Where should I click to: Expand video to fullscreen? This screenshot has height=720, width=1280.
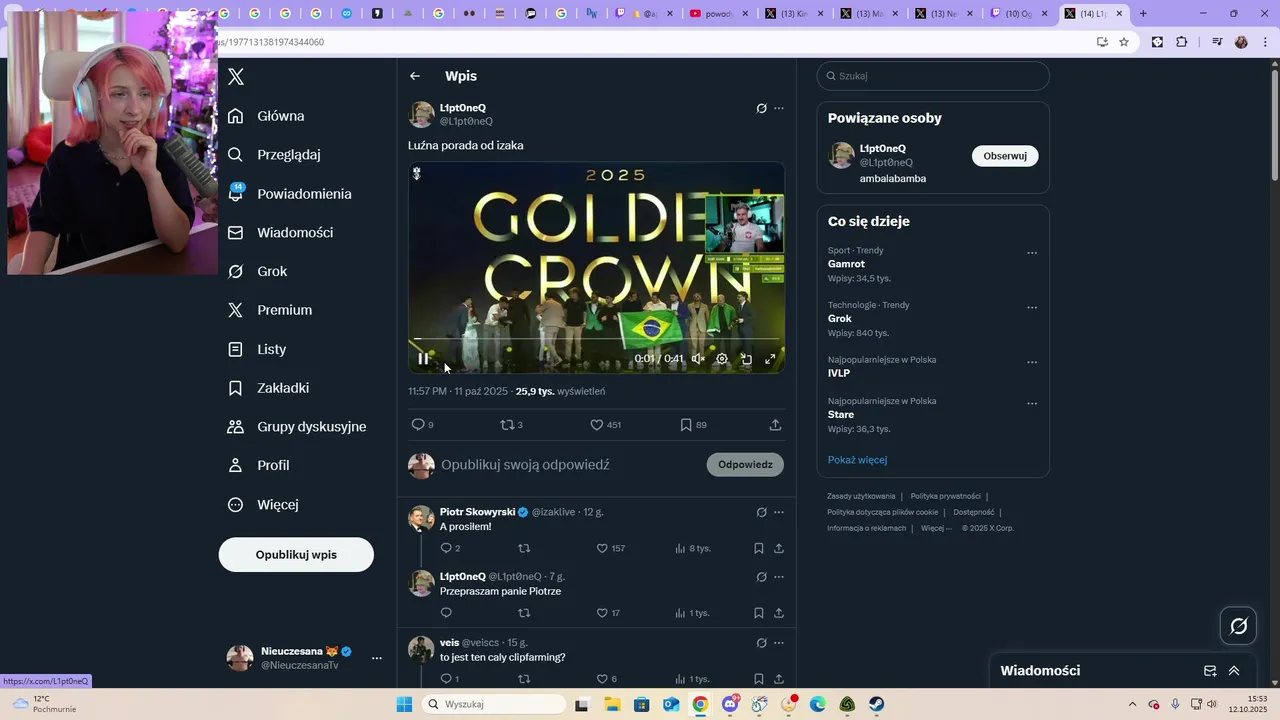tap(770, 359)
